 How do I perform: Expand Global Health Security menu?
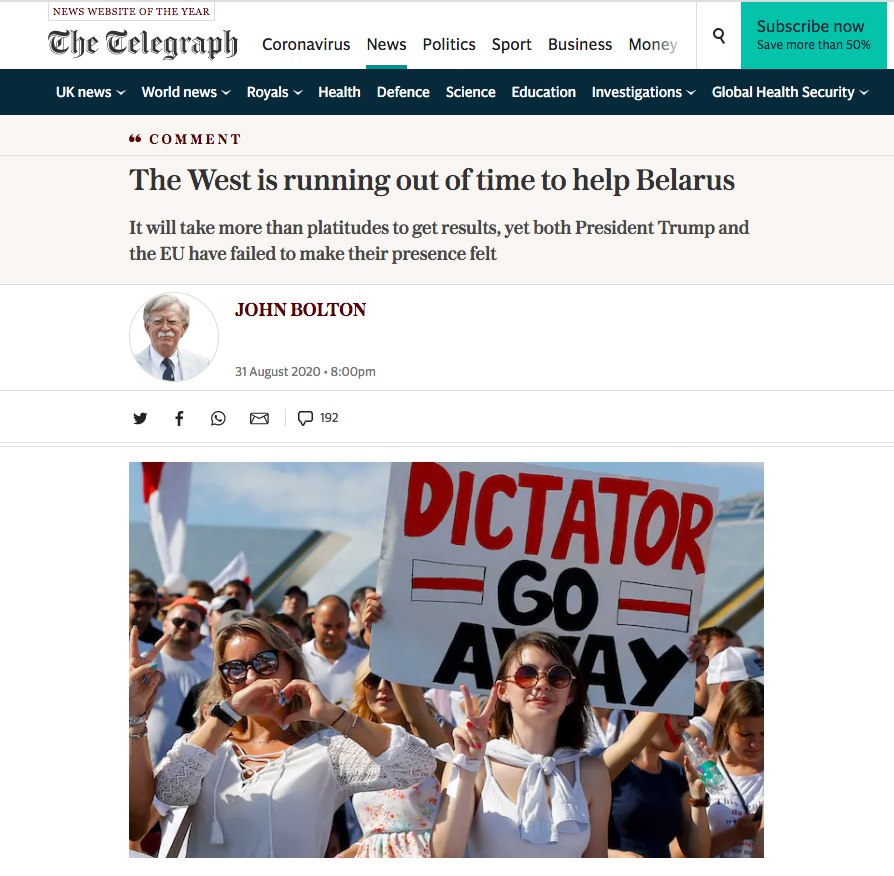click(790, 92)
